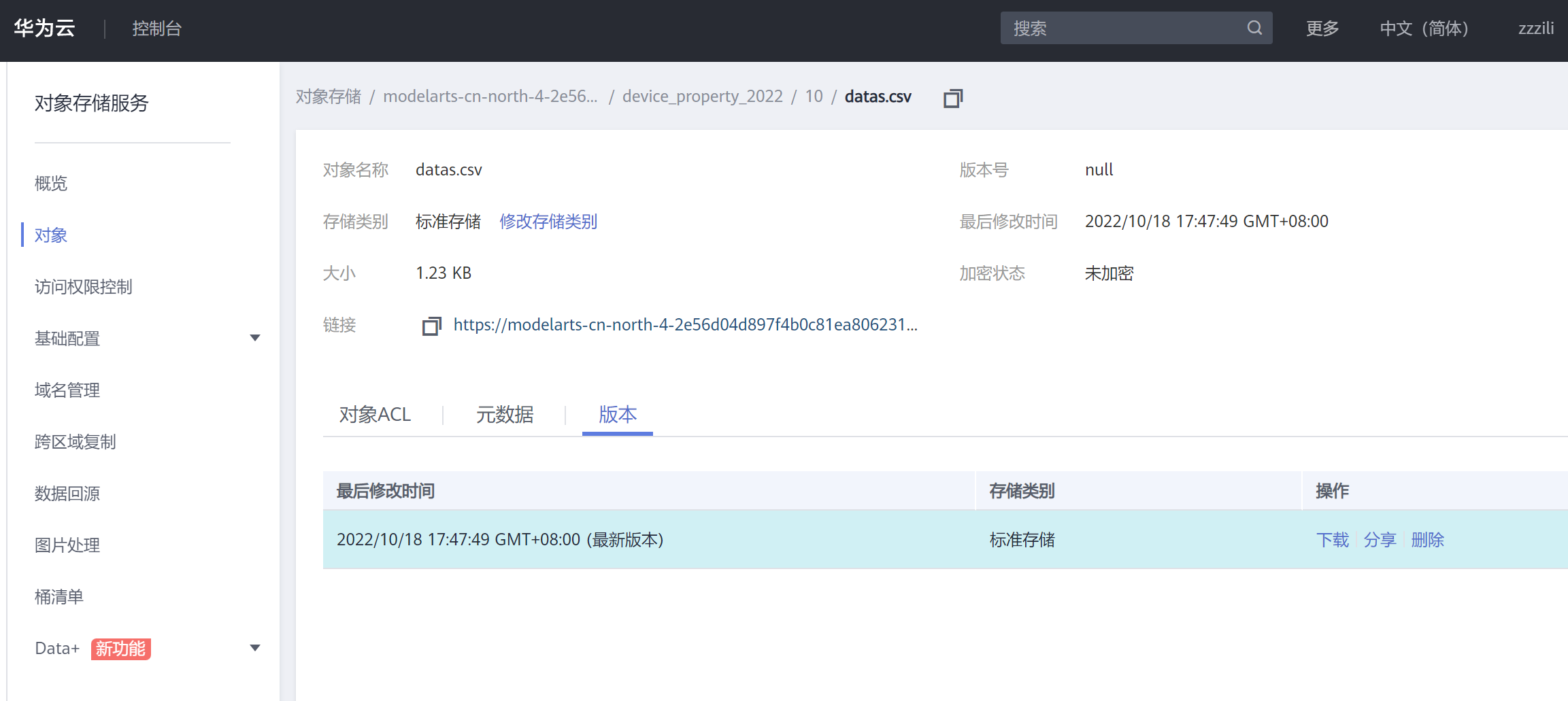
Task: Click the search magnifier icon
Action: pos(1254,28)
